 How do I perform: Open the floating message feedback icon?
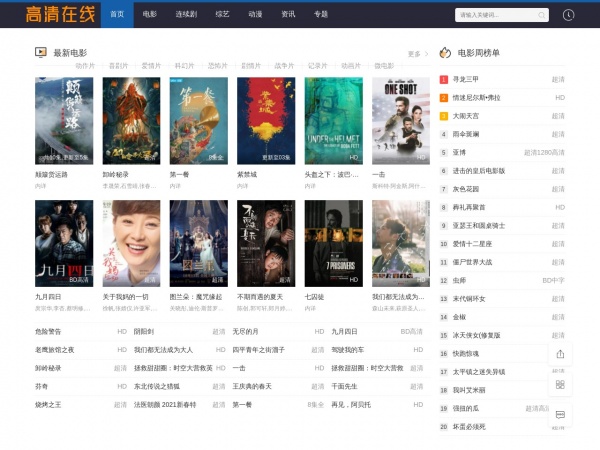[x=560, y=415]
